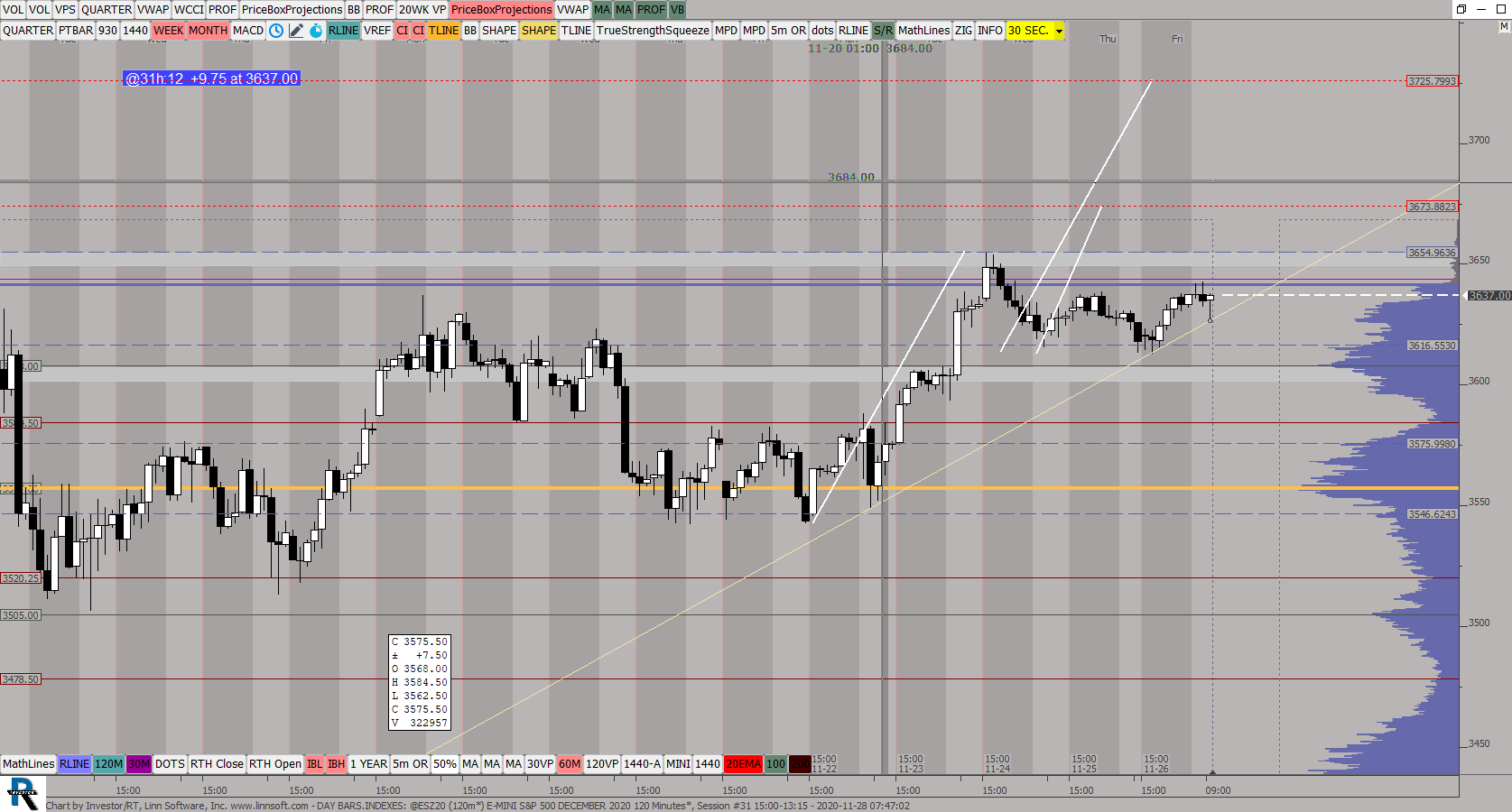
Task: Click the RTH Close button
Action: [x=217, y=763]
